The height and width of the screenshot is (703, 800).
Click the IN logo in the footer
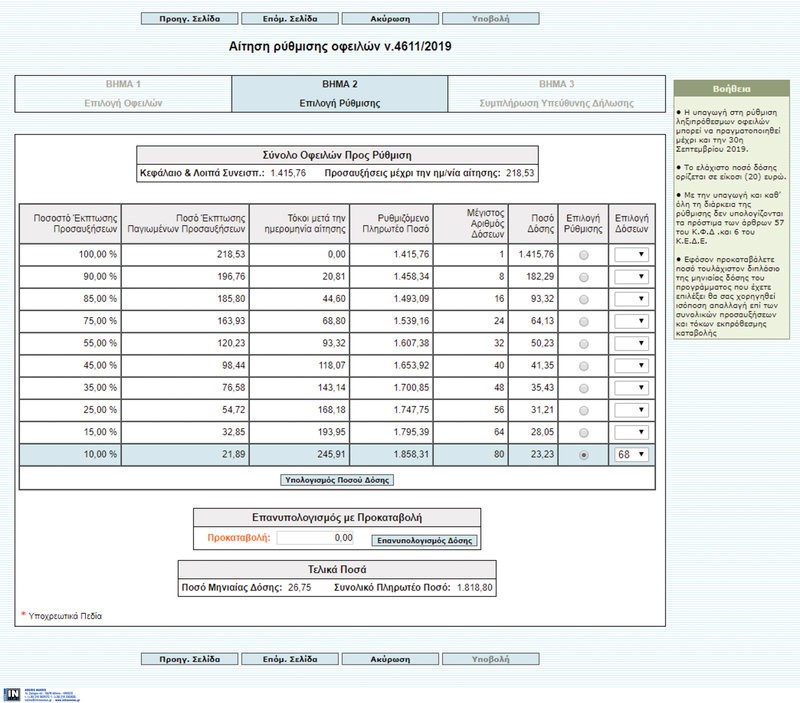pos(12,694)
